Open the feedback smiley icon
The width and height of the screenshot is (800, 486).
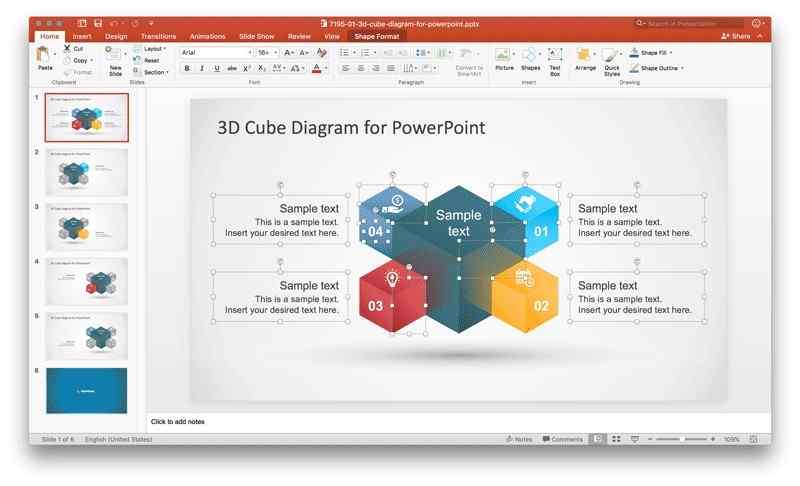[x=757, y=23]
